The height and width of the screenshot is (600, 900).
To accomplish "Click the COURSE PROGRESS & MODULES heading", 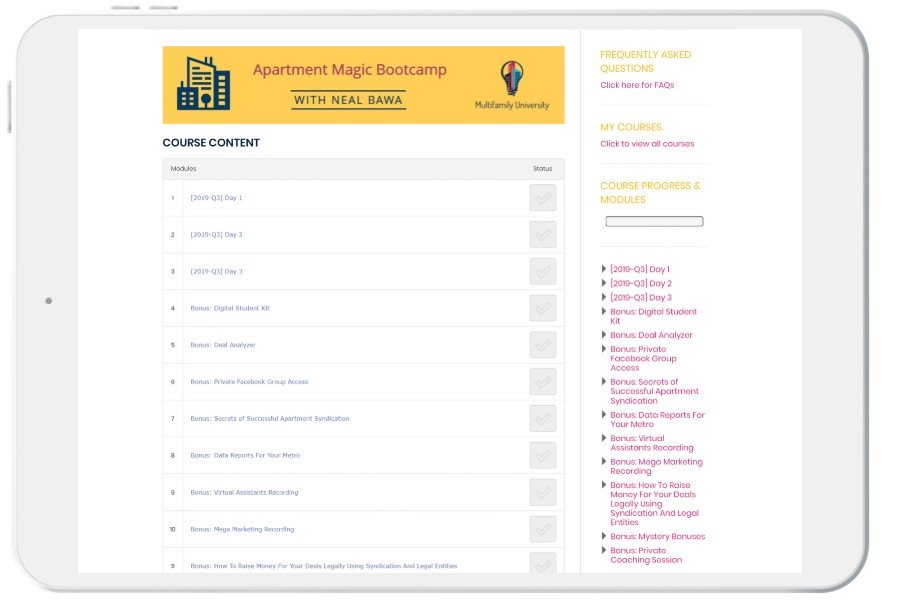I will click(650, 192).
